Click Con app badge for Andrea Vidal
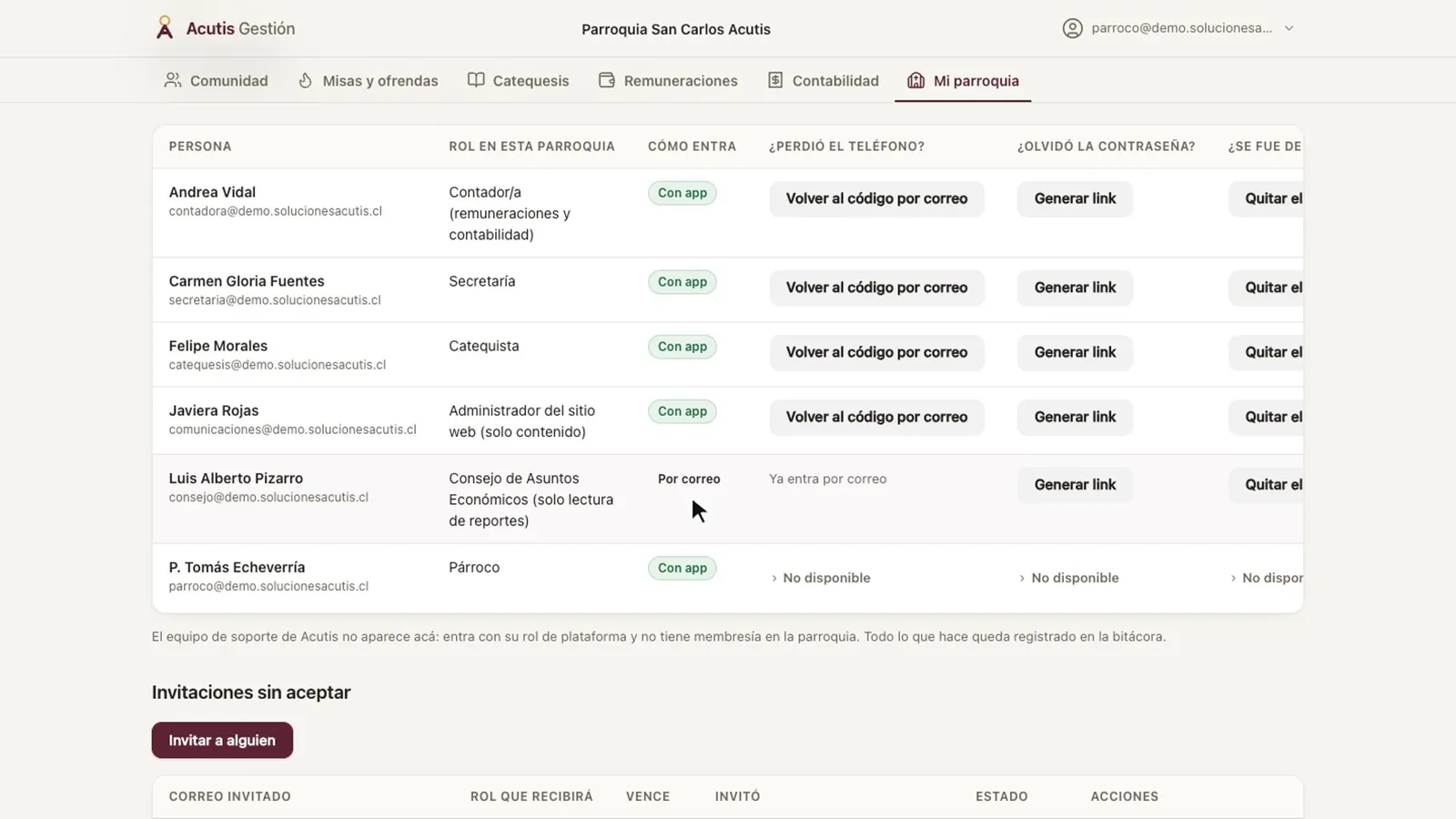This screenshot has height=819, width=1456. click(x=682, y=193)
